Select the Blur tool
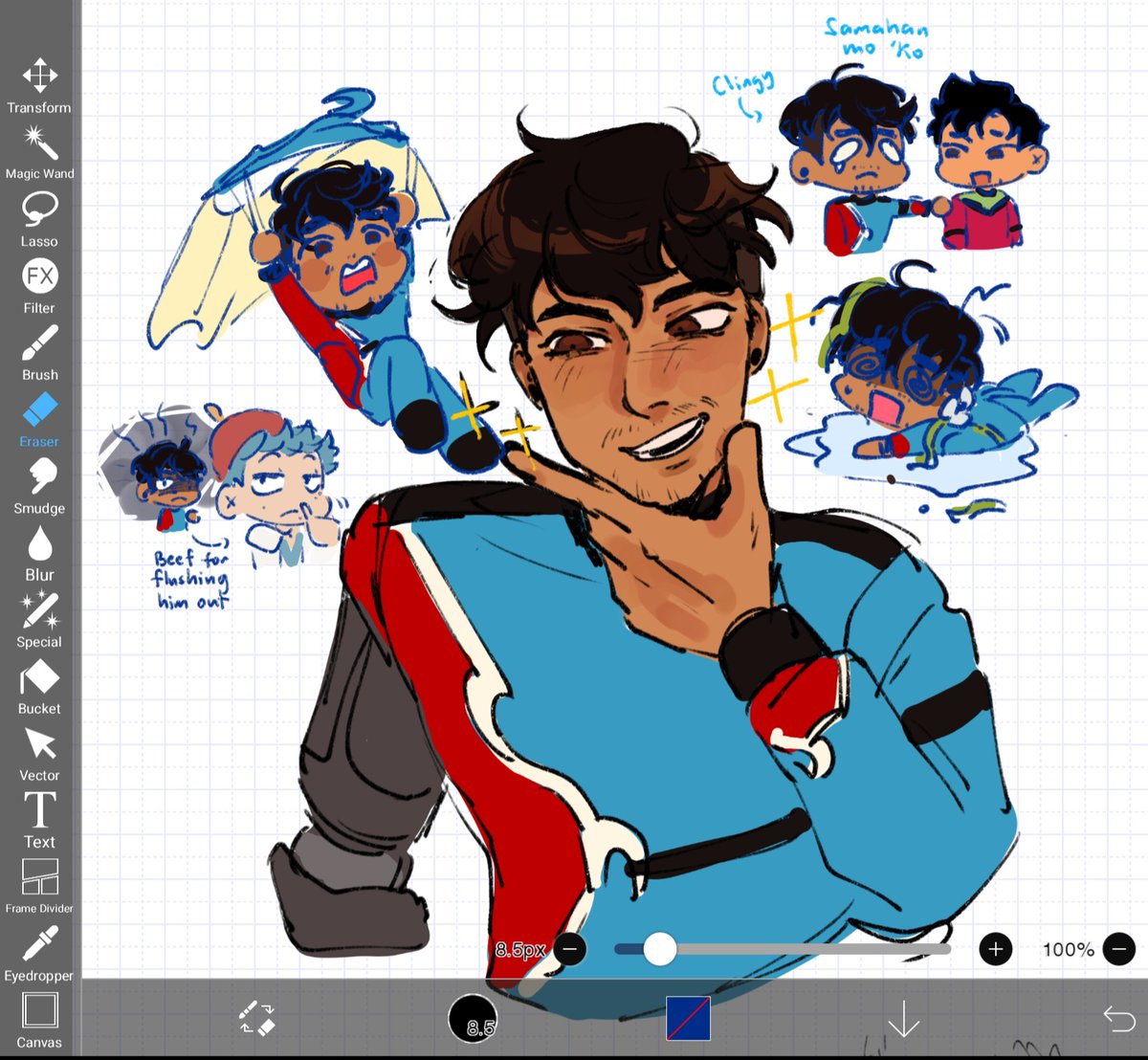 click(x=39, y=554)
